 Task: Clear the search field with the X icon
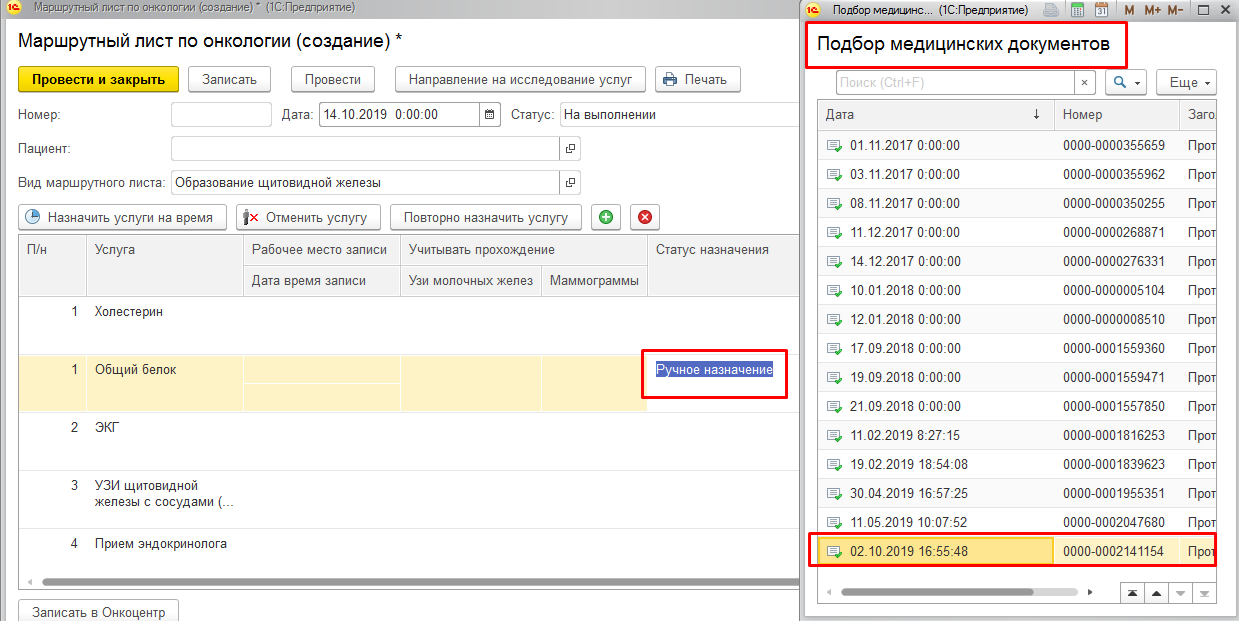[1085, 82]
